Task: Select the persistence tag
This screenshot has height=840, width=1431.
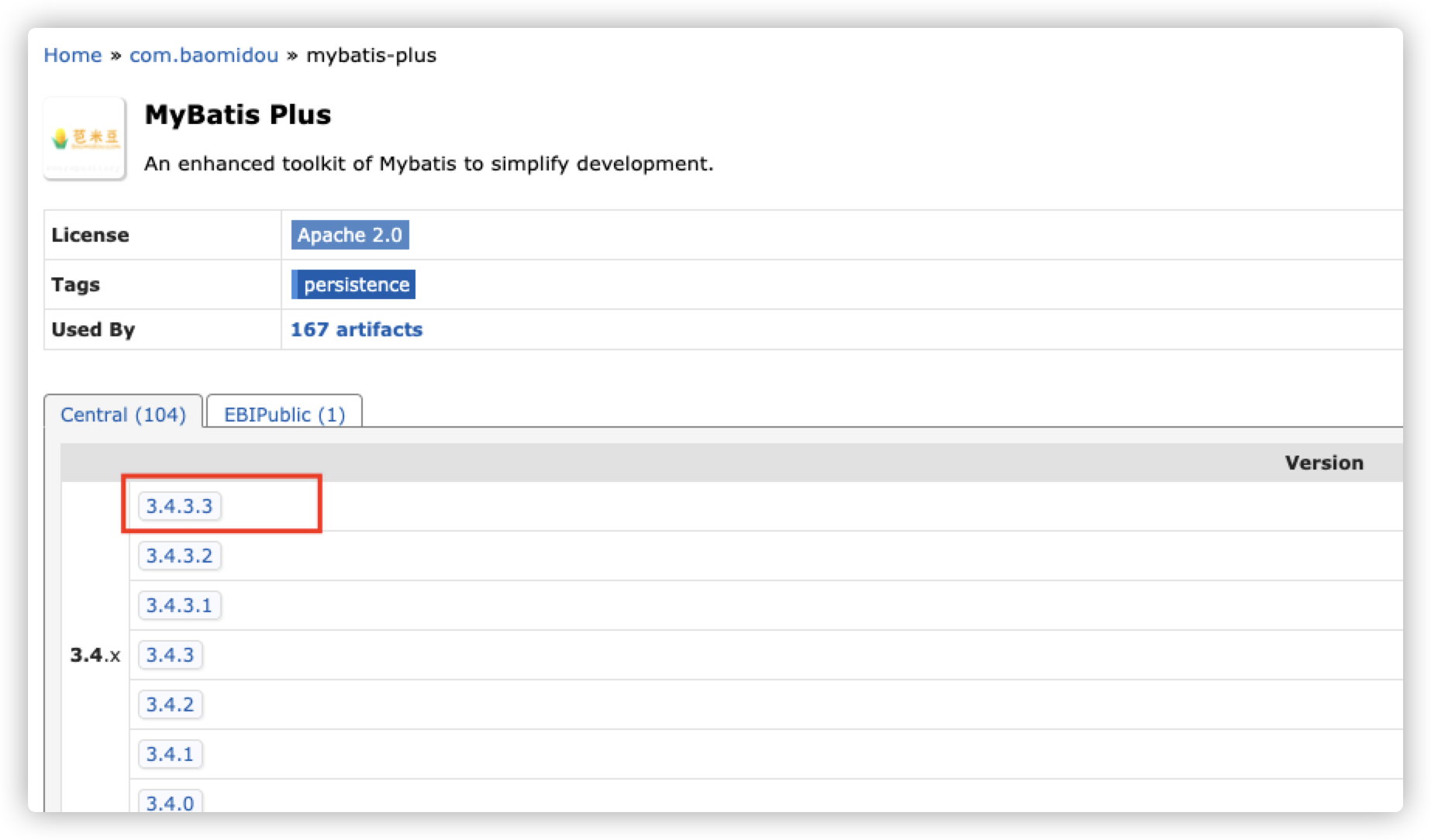Action: pos(355,284)
